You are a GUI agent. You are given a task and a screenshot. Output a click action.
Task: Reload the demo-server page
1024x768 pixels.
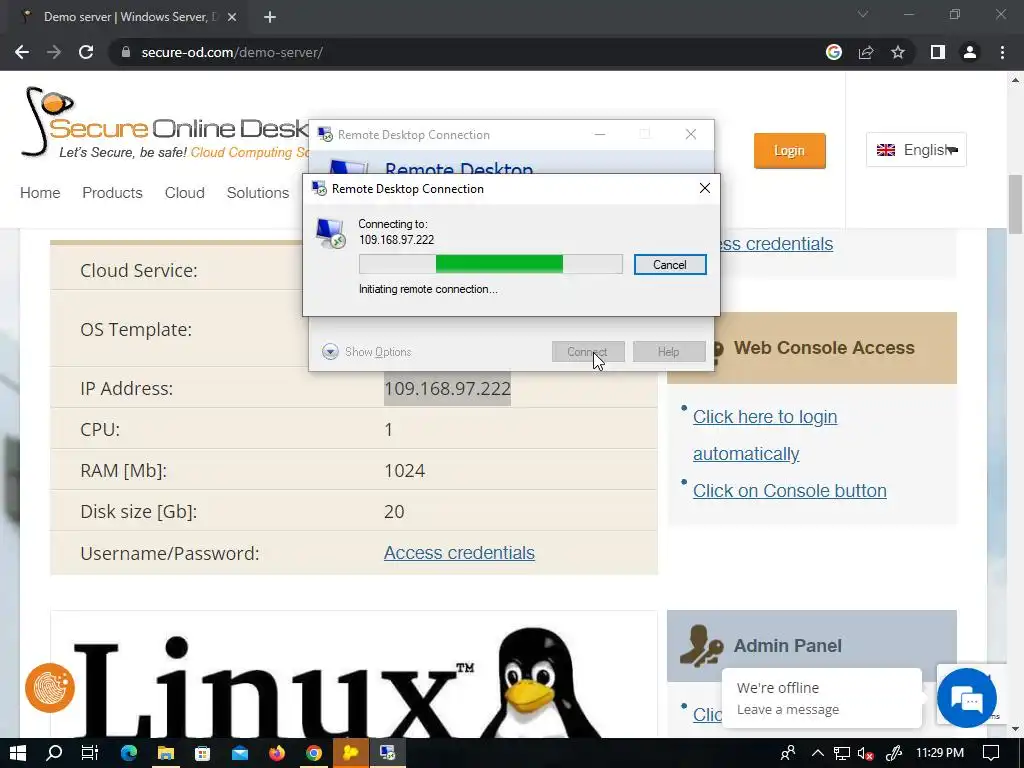86,52
